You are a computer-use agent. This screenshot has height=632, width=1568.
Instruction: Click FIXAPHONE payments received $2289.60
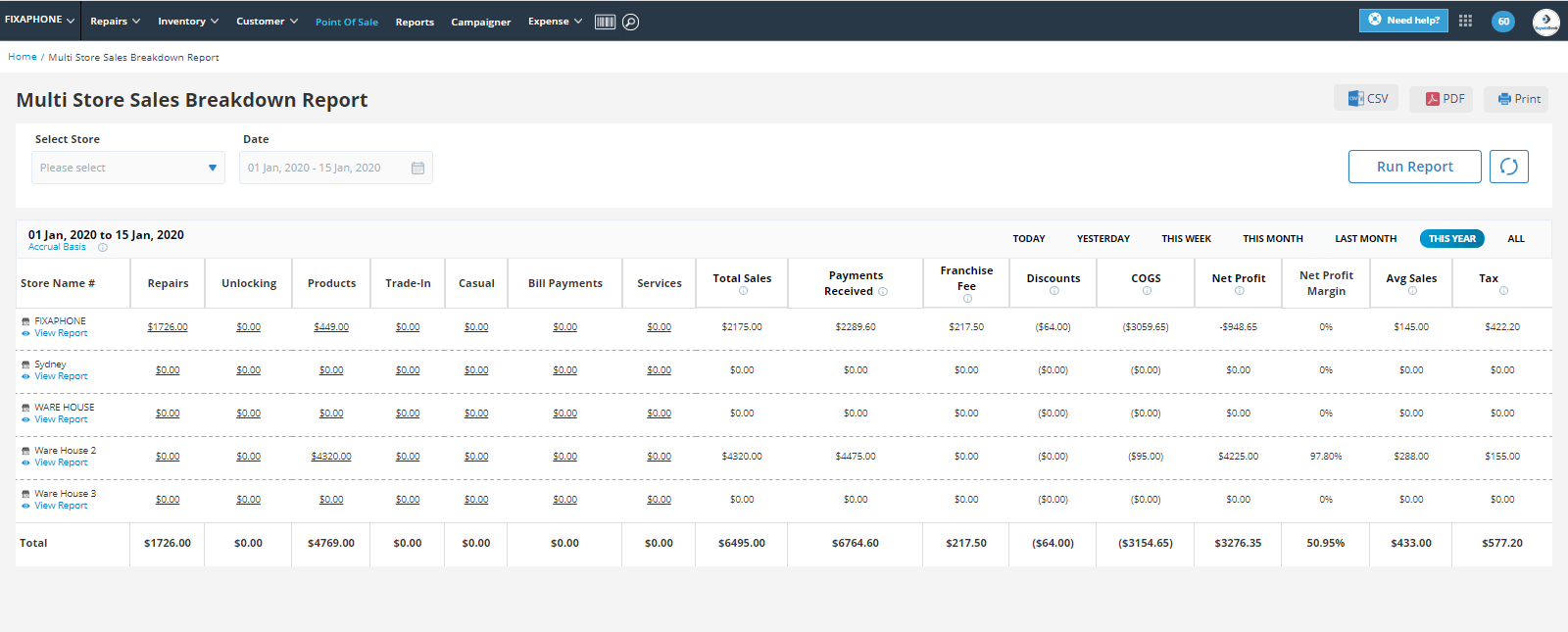(x=856, y=327)
